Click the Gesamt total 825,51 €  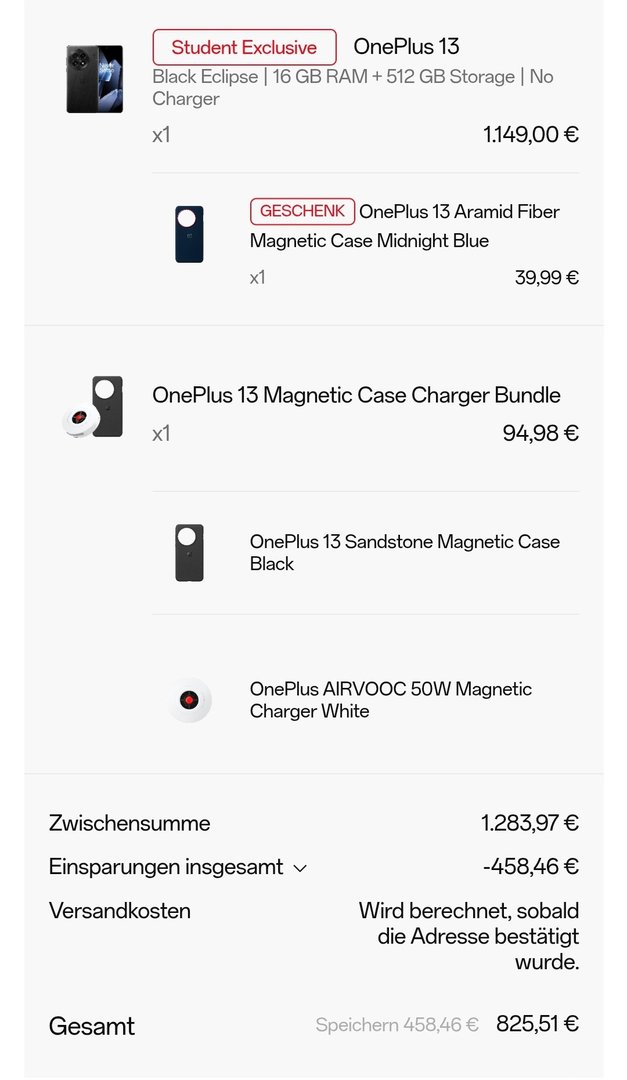click(537, 1024)
